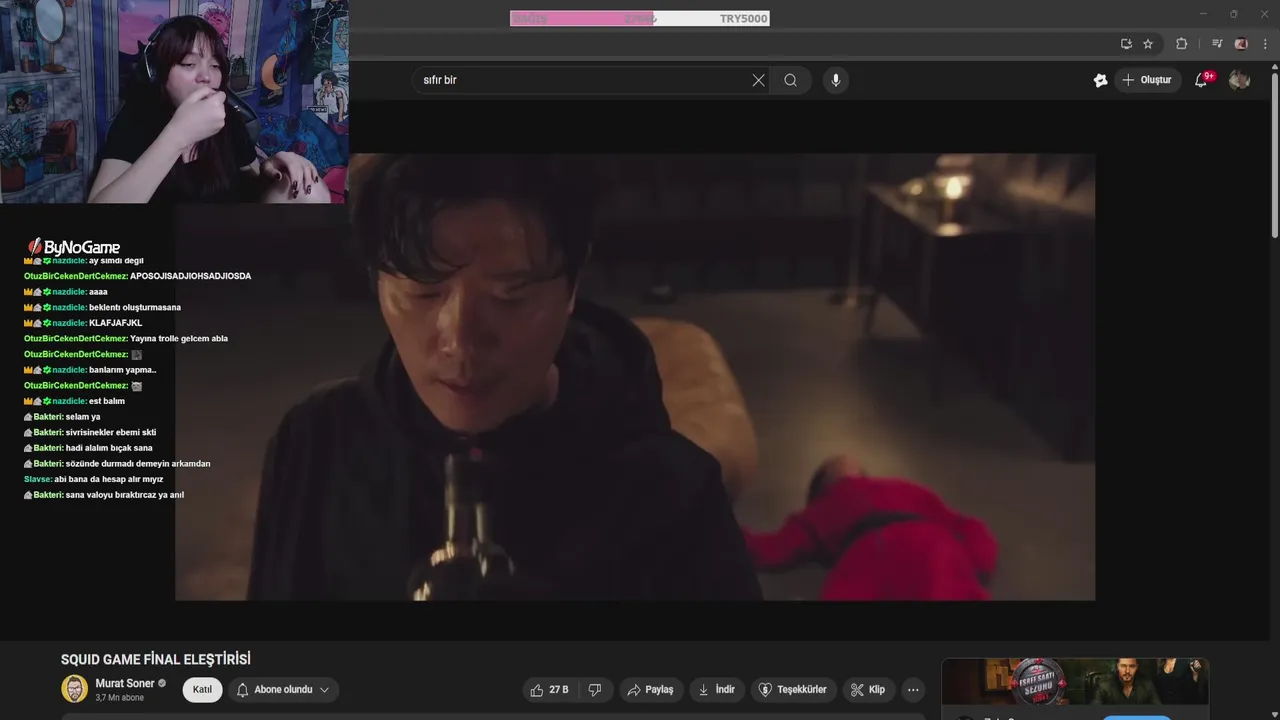
Task: Install app icon in address bar
Action: click(1126, 44)
